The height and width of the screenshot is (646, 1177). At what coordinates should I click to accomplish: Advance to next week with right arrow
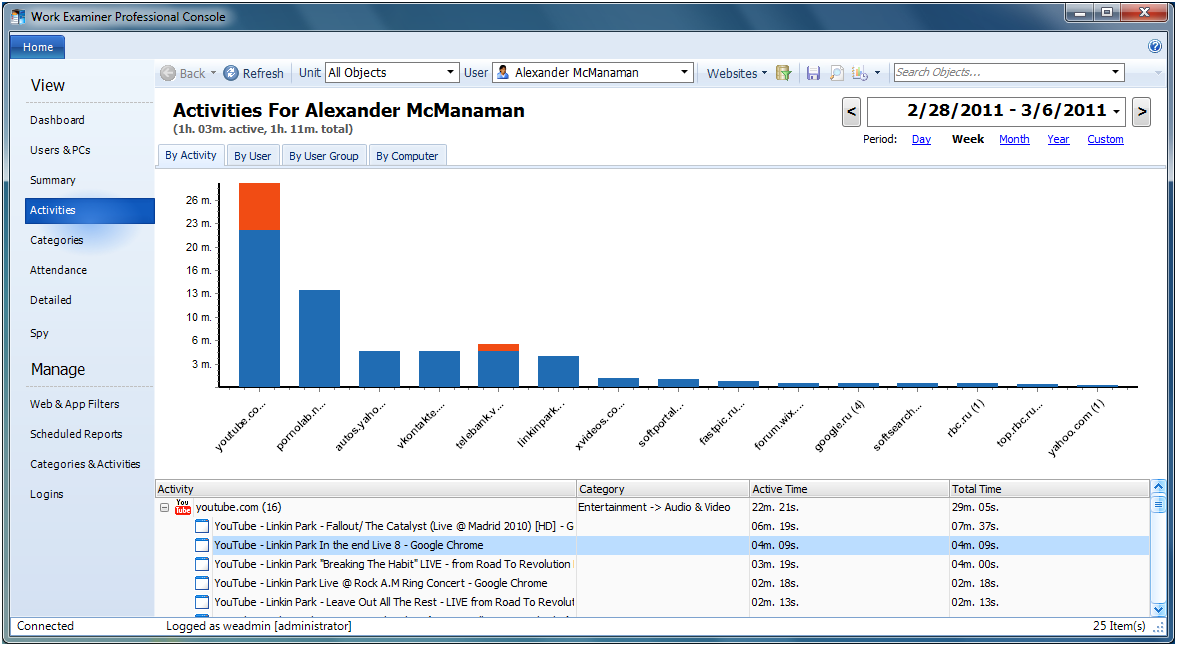pos(1141,111)
